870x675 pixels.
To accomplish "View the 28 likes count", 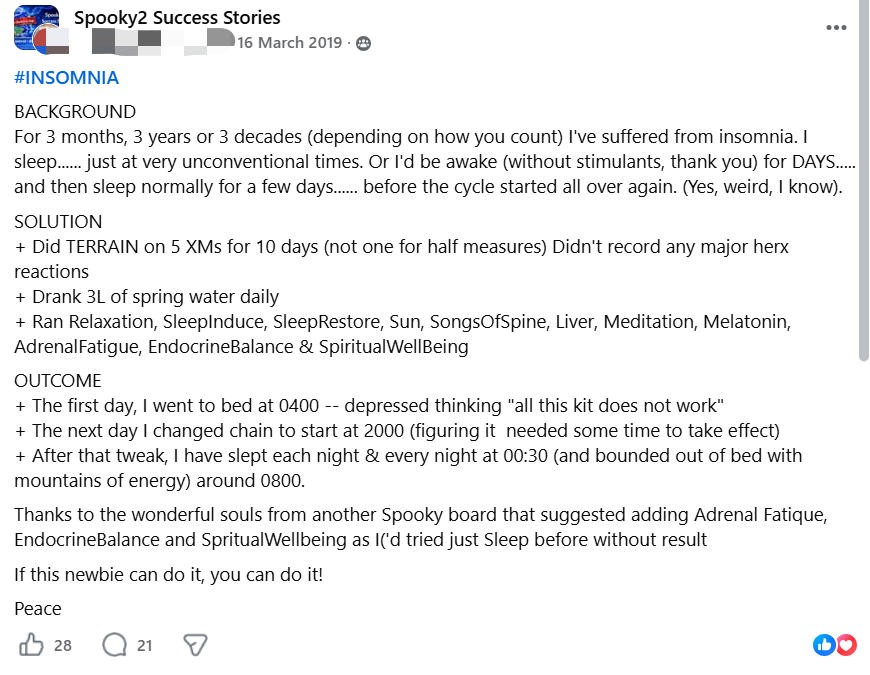I will (63, 646).
